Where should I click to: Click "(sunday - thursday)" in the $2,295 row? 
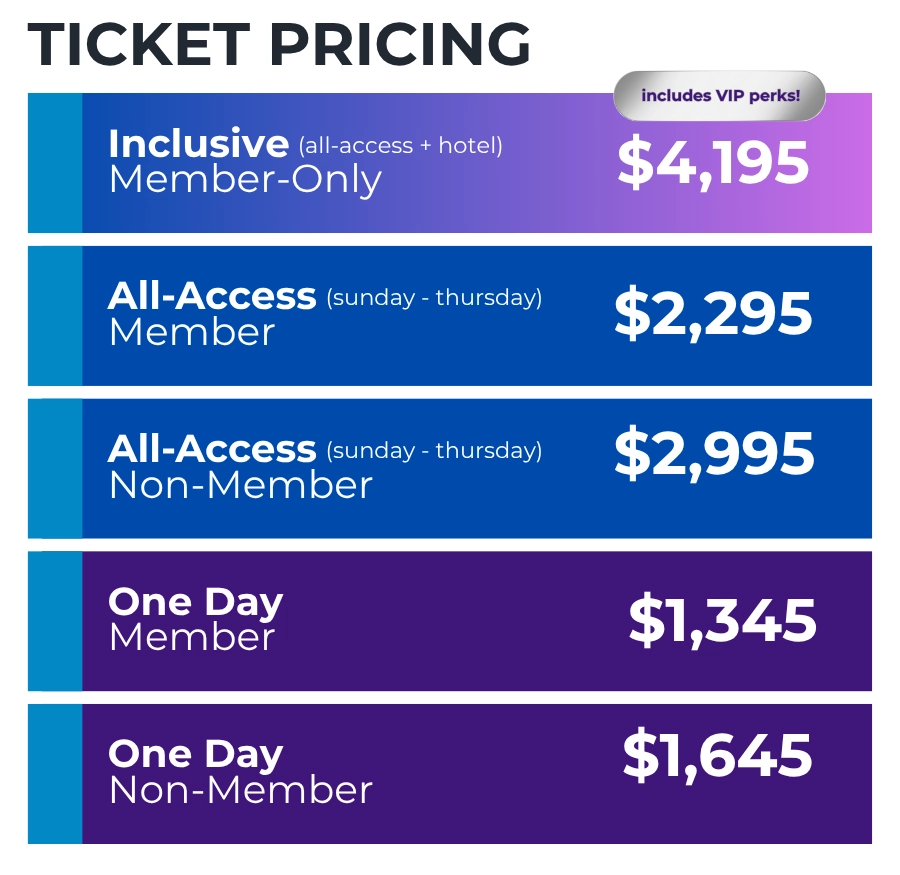coord(434,298)
